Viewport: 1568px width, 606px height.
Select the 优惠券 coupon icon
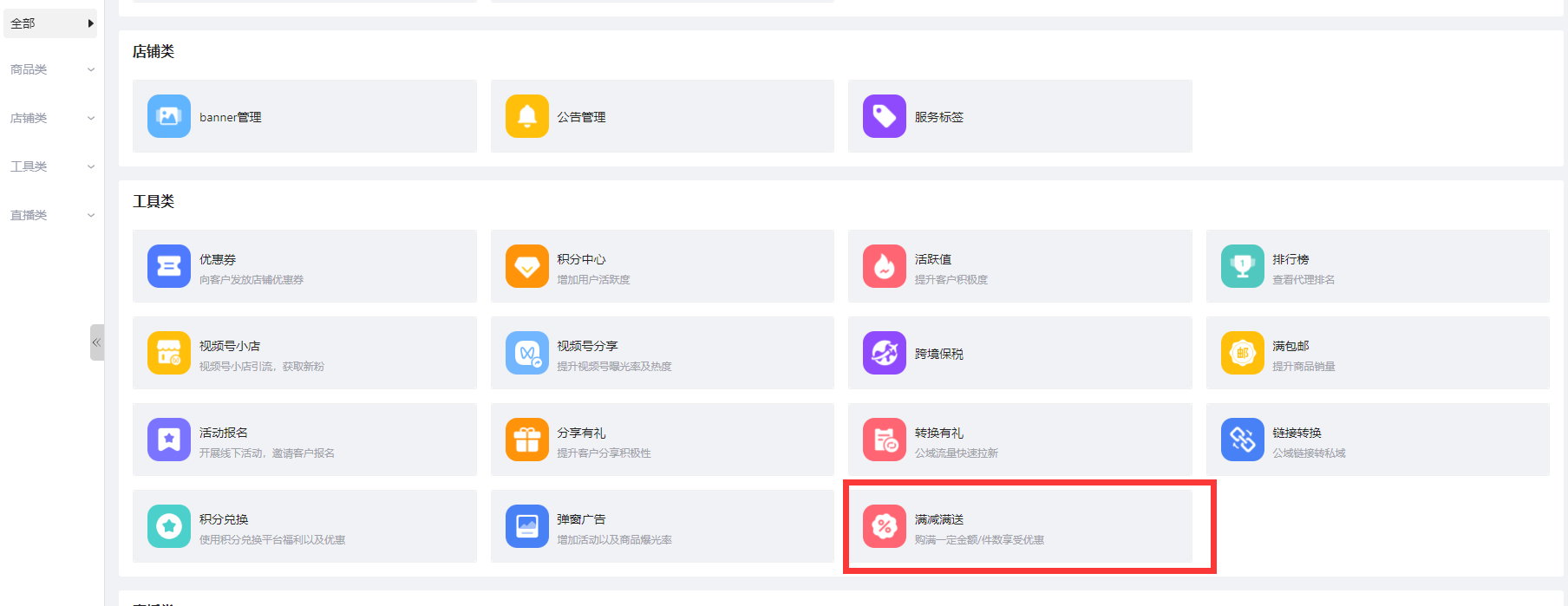[169, 266]
